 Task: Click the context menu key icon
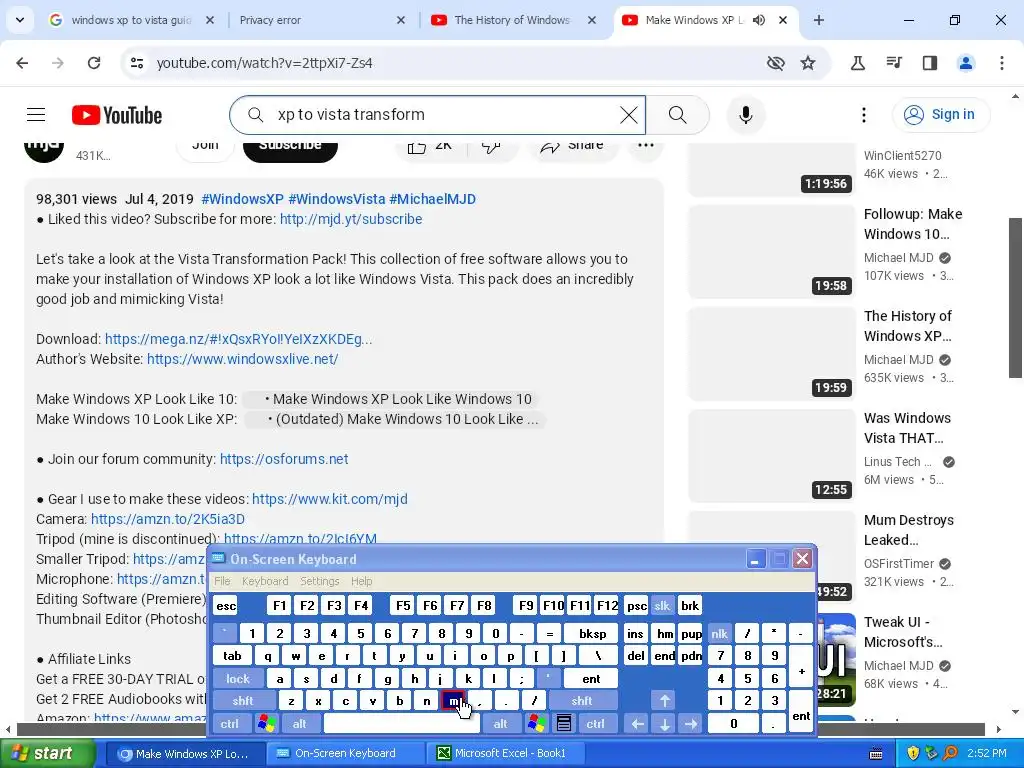click(x=564, y=724)
